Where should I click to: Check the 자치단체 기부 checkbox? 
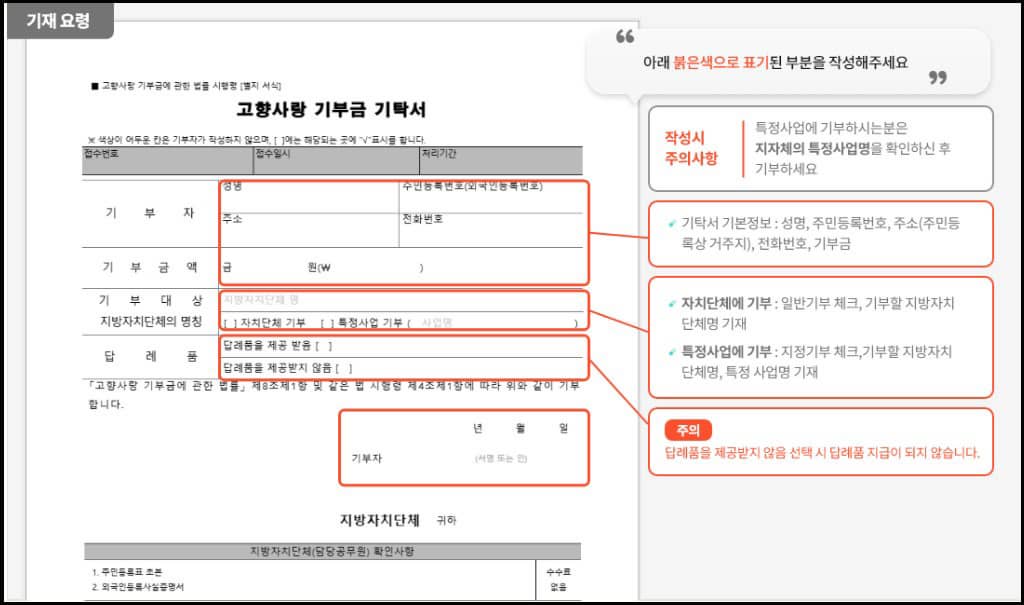pos(229,324)
